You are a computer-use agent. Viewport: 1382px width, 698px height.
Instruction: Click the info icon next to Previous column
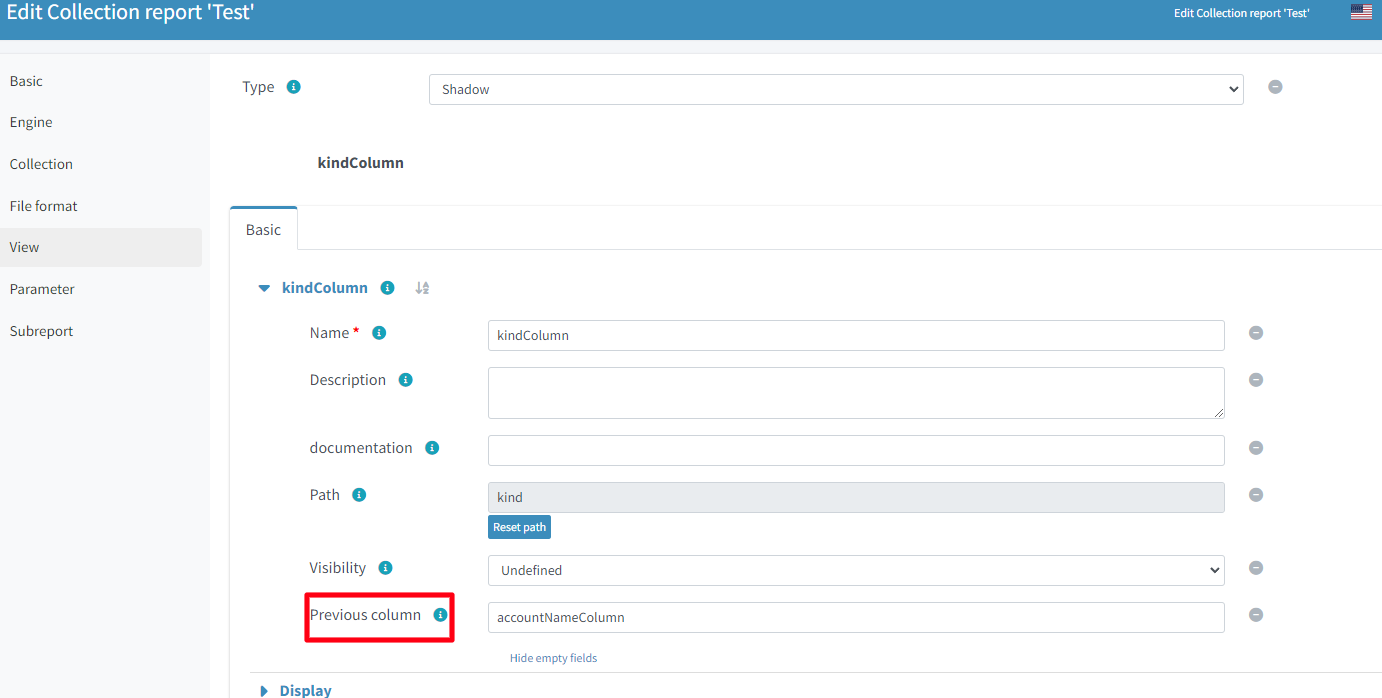point(440,615)
